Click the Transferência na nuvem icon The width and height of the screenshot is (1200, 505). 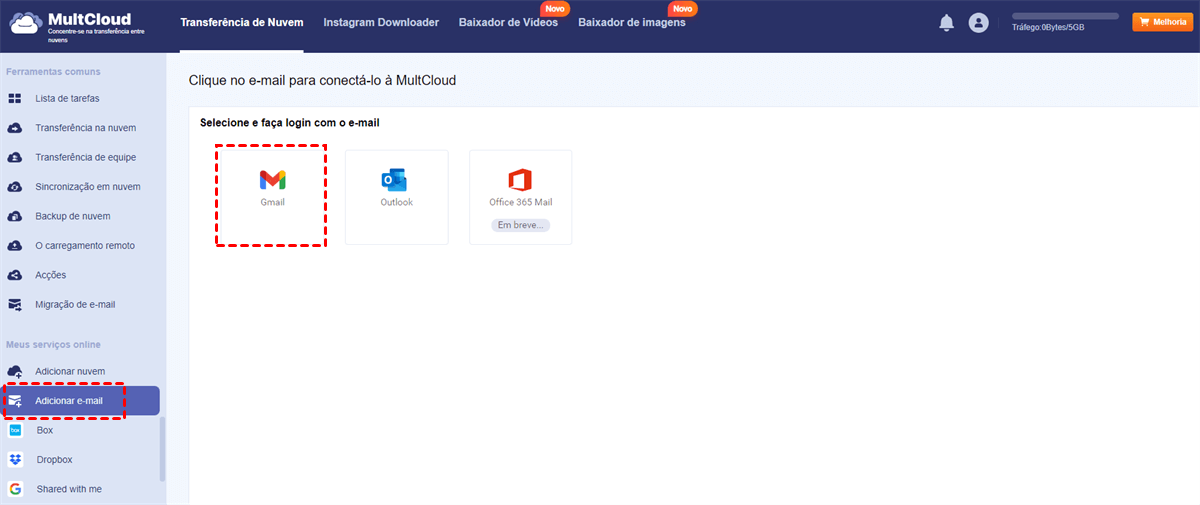tap(15, 128)
